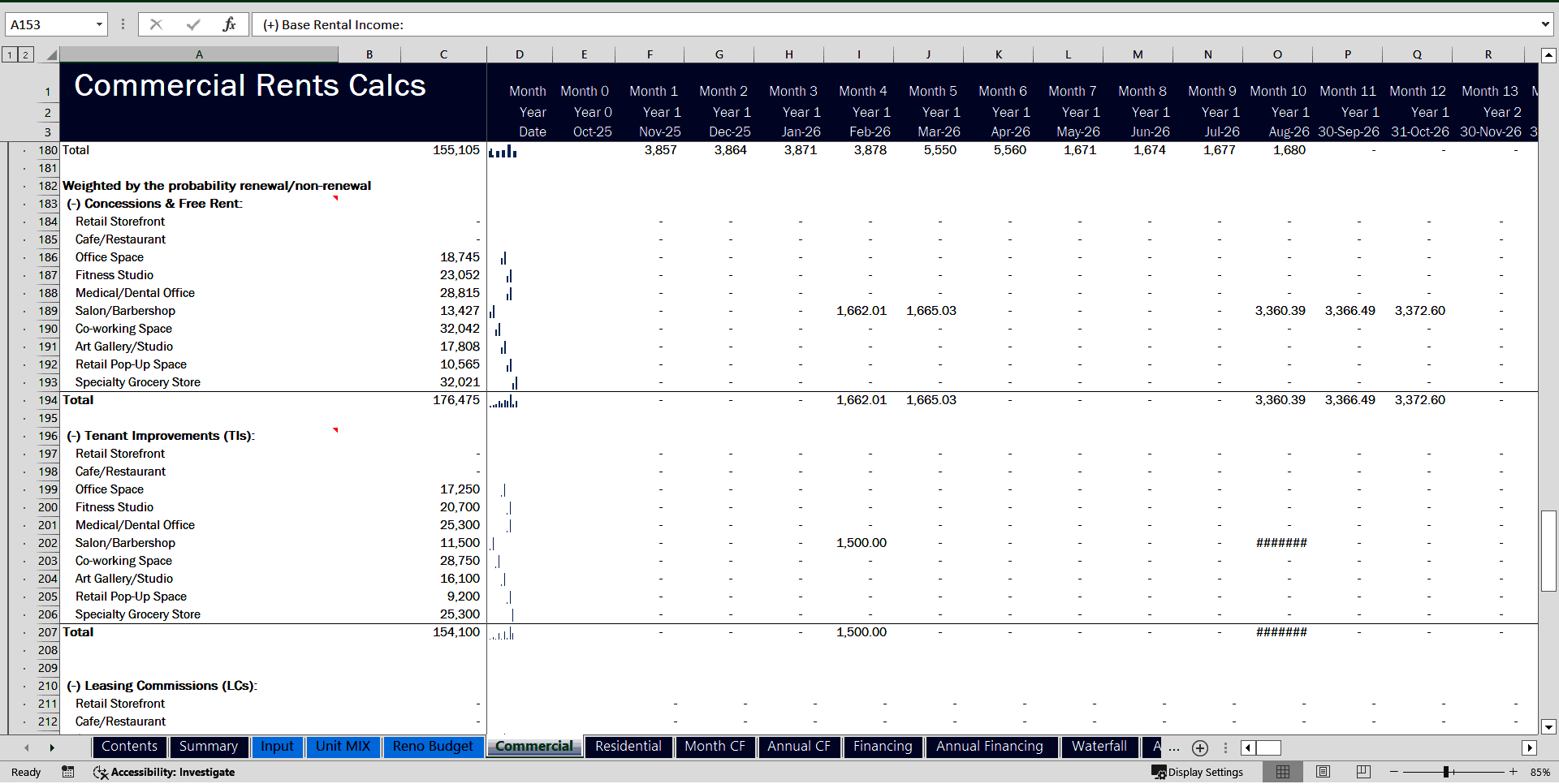This screenshot has height=784, width=1559.
Task: Select the Weighted by probability renewal row label
Action: pos(217,186)
